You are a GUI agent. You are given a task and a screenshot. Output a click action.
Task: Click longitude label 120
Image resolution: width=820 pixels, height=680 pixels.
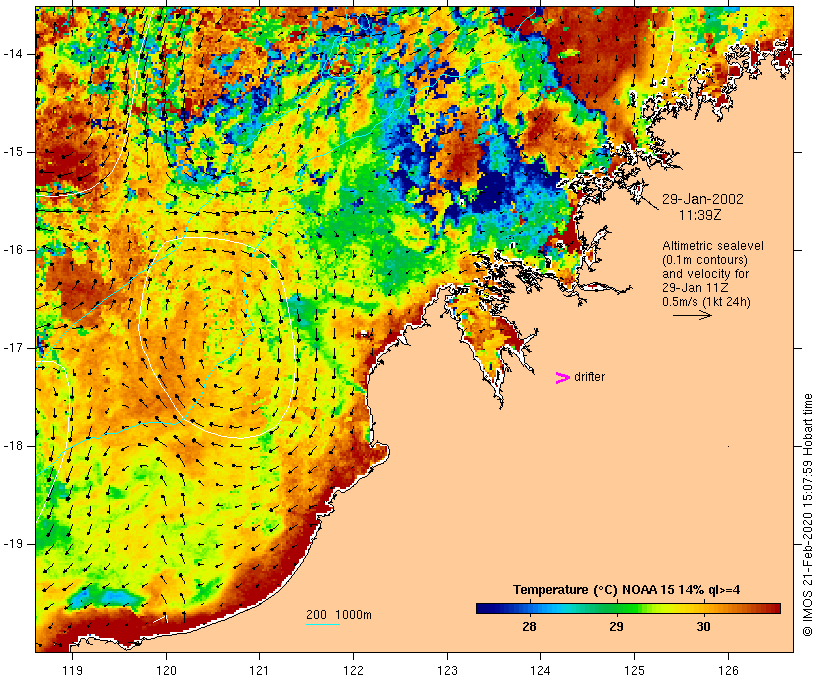166,670
